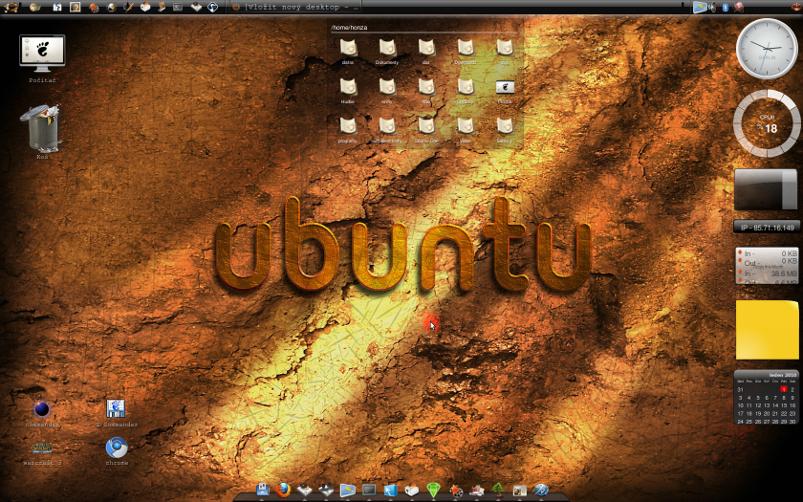803x502 pixels.
Task: Open the programy folder
Action: (348, 126)
